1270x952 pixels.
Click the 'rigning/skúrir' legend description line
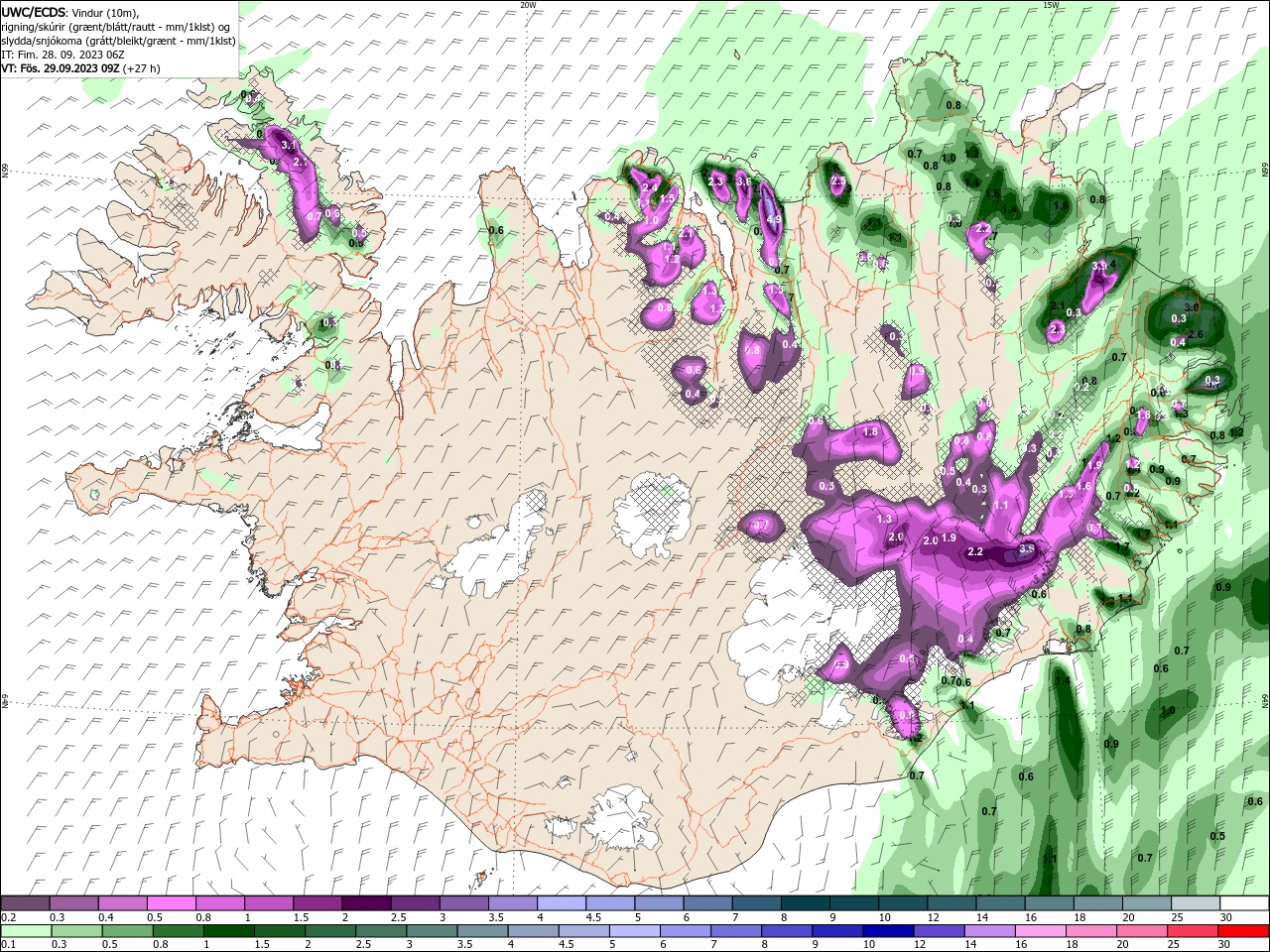pyautogui.click(x=115, y=27)
